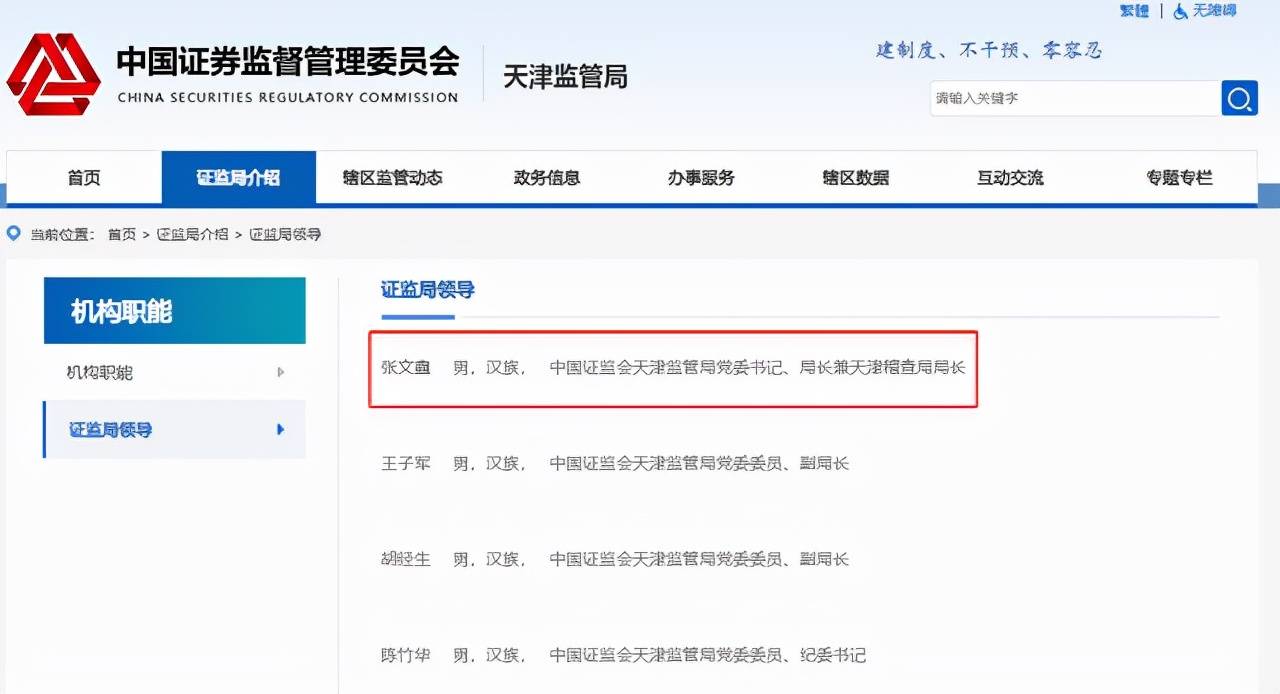Click the 繁體 language link
The height and width of the screenshot is (694, 1280).
point(1134,11)
